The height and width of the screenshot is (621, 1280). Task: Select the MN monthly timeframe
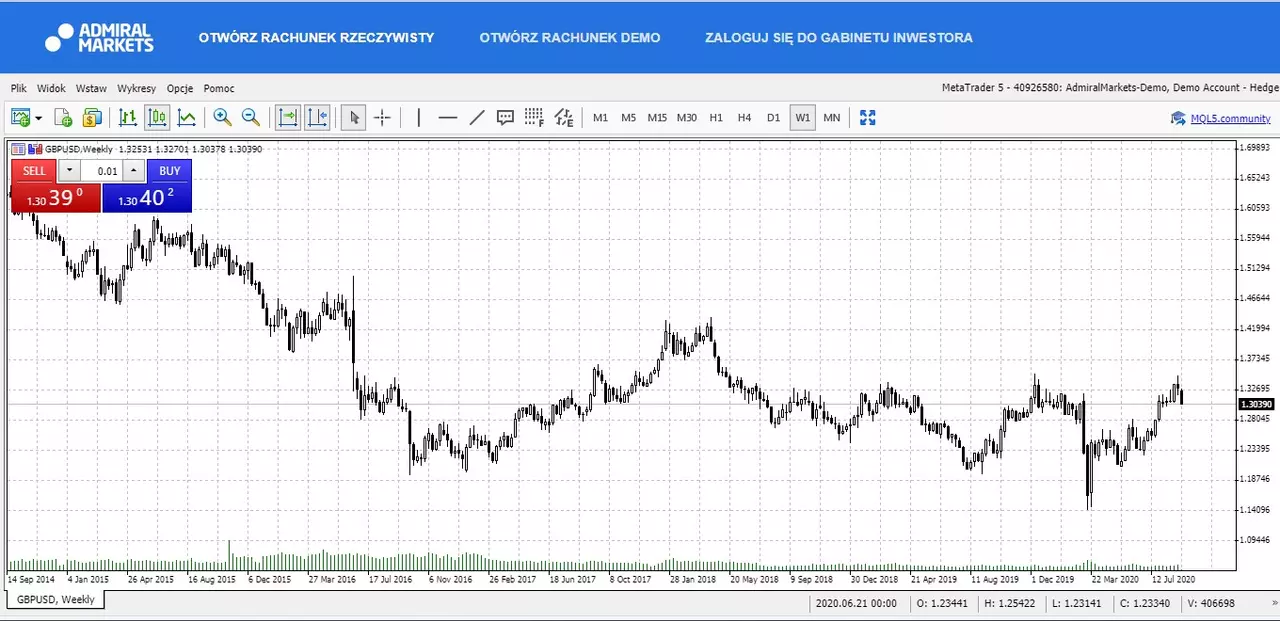click(832, 117)
